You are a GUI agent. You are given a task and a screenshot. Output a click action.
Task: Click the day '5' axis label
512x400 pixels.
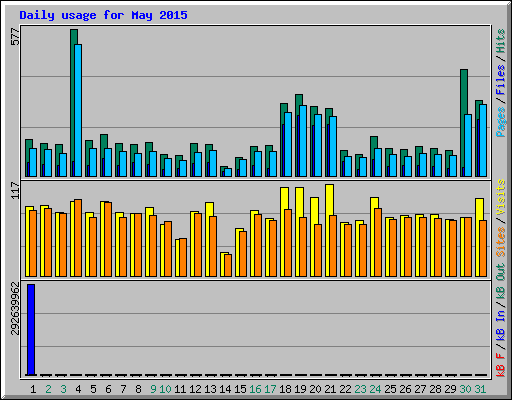click(93, 389)
